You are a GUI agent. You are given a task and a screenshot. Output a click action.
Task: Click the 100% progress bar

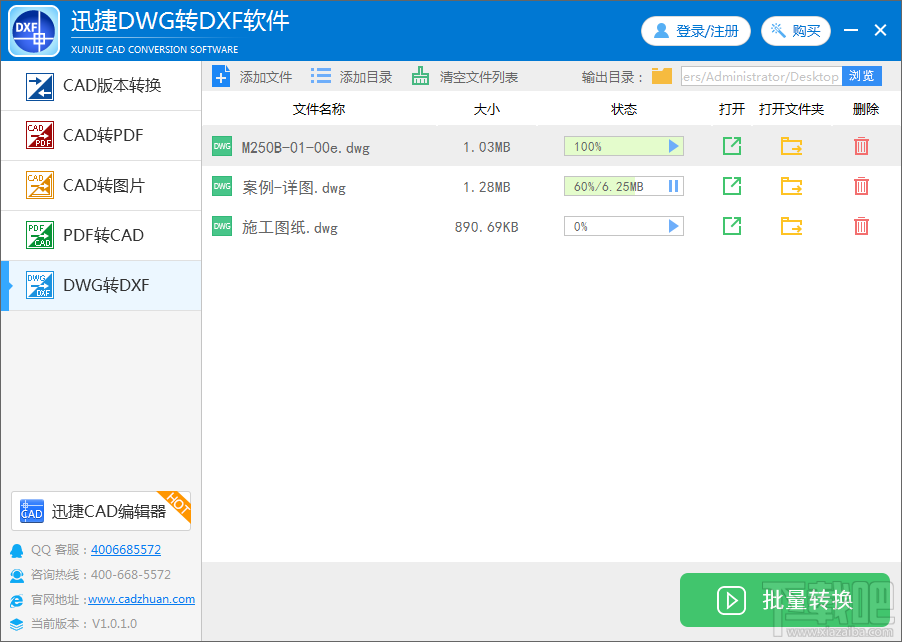pos(624,146)
